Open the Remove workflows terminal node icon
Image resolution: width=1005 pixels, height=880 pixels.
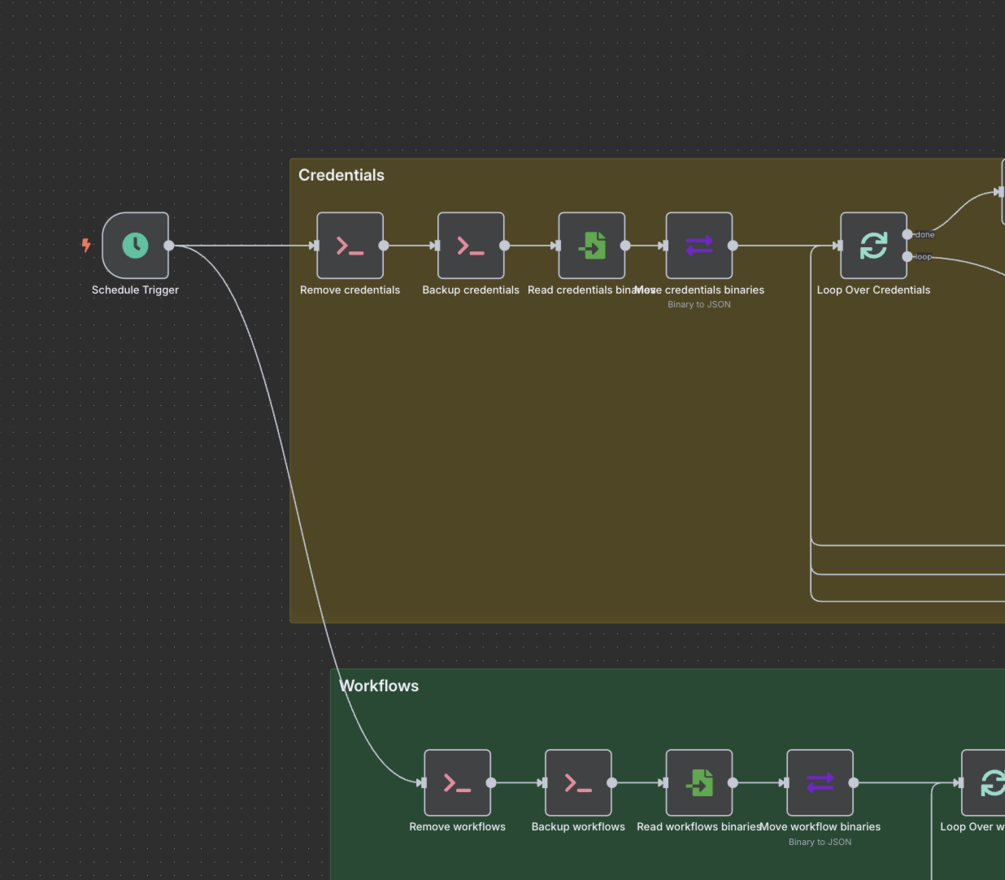457,783
